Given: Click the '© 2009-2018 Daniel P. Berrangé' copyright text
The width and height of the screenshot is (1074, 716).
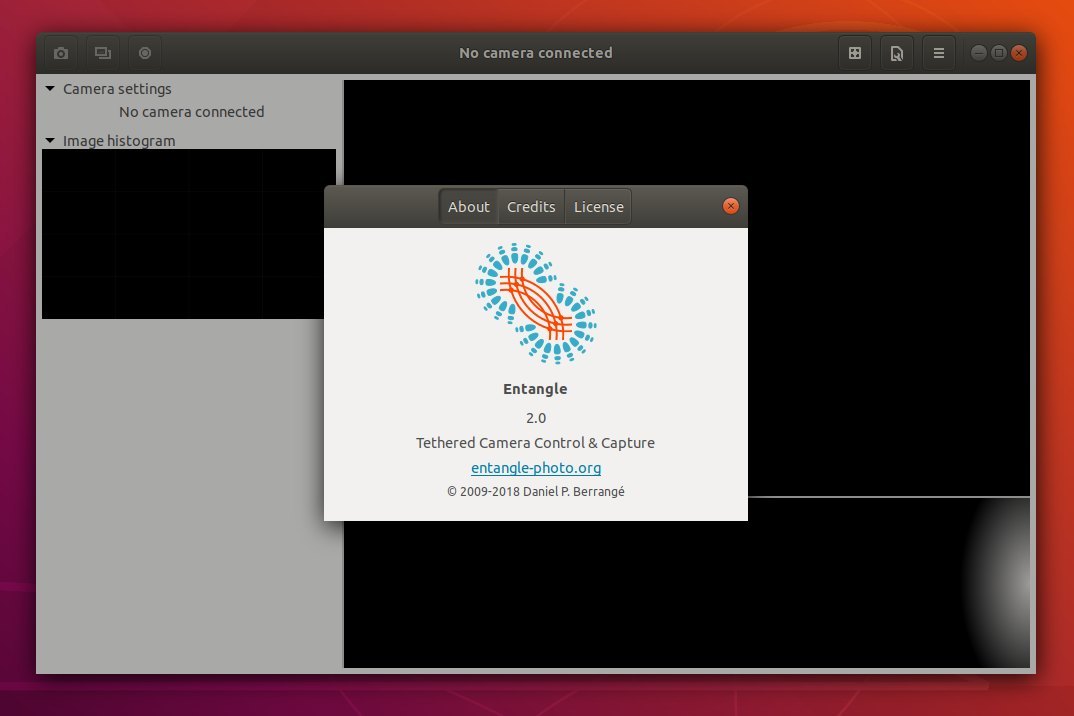Looking at the screenshot, I should (x=536, y=491).
